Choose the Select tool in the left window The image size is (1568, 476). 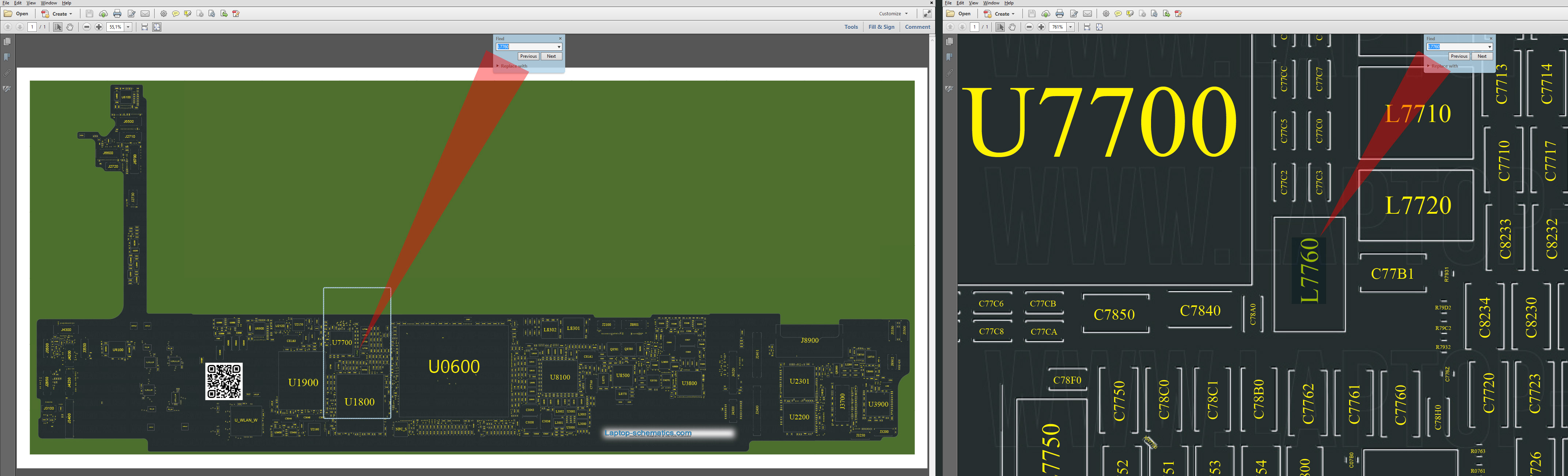[x=58, y=27]
